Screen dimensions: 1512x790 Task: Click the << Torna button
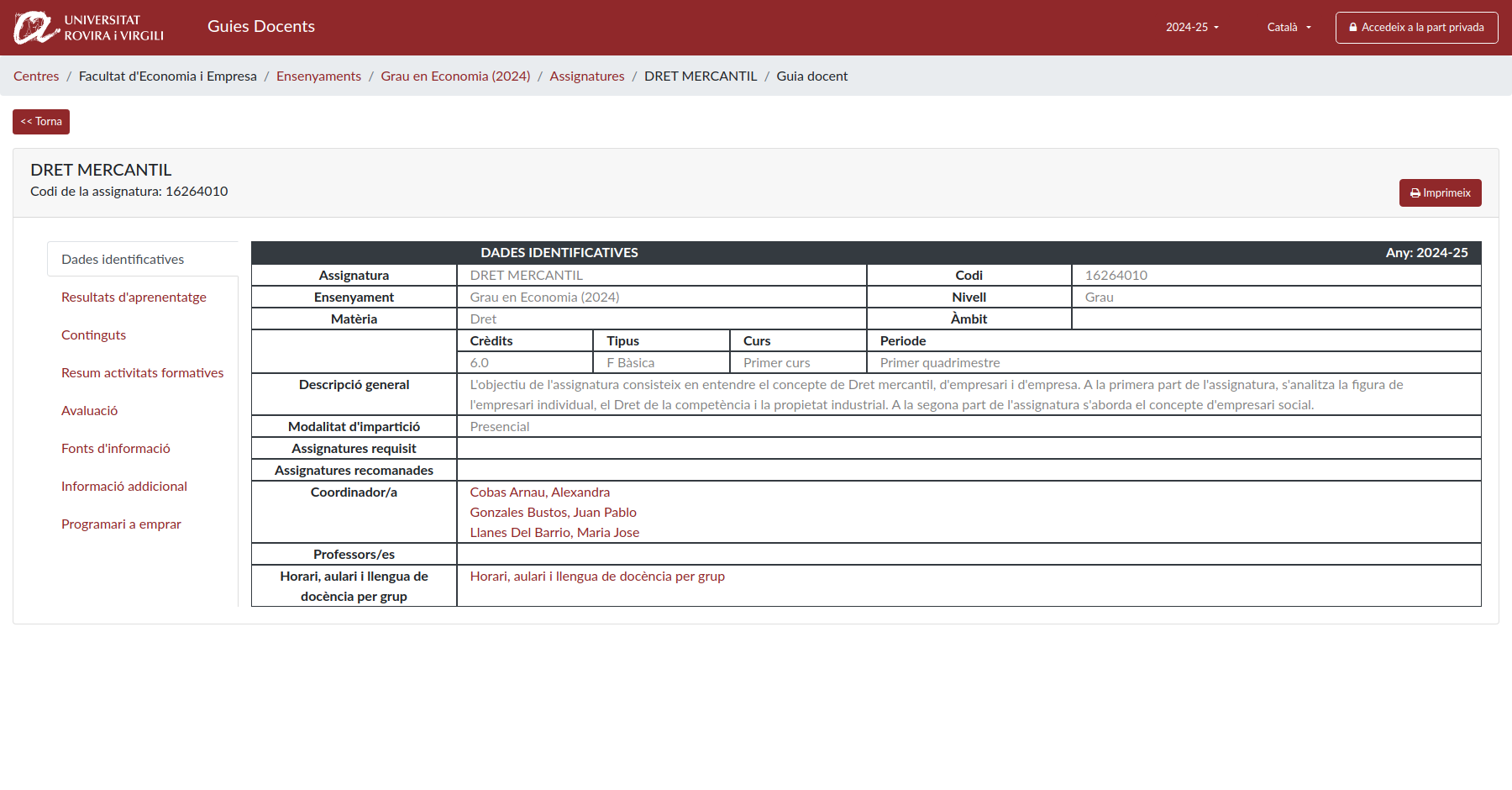click(40, 121)
